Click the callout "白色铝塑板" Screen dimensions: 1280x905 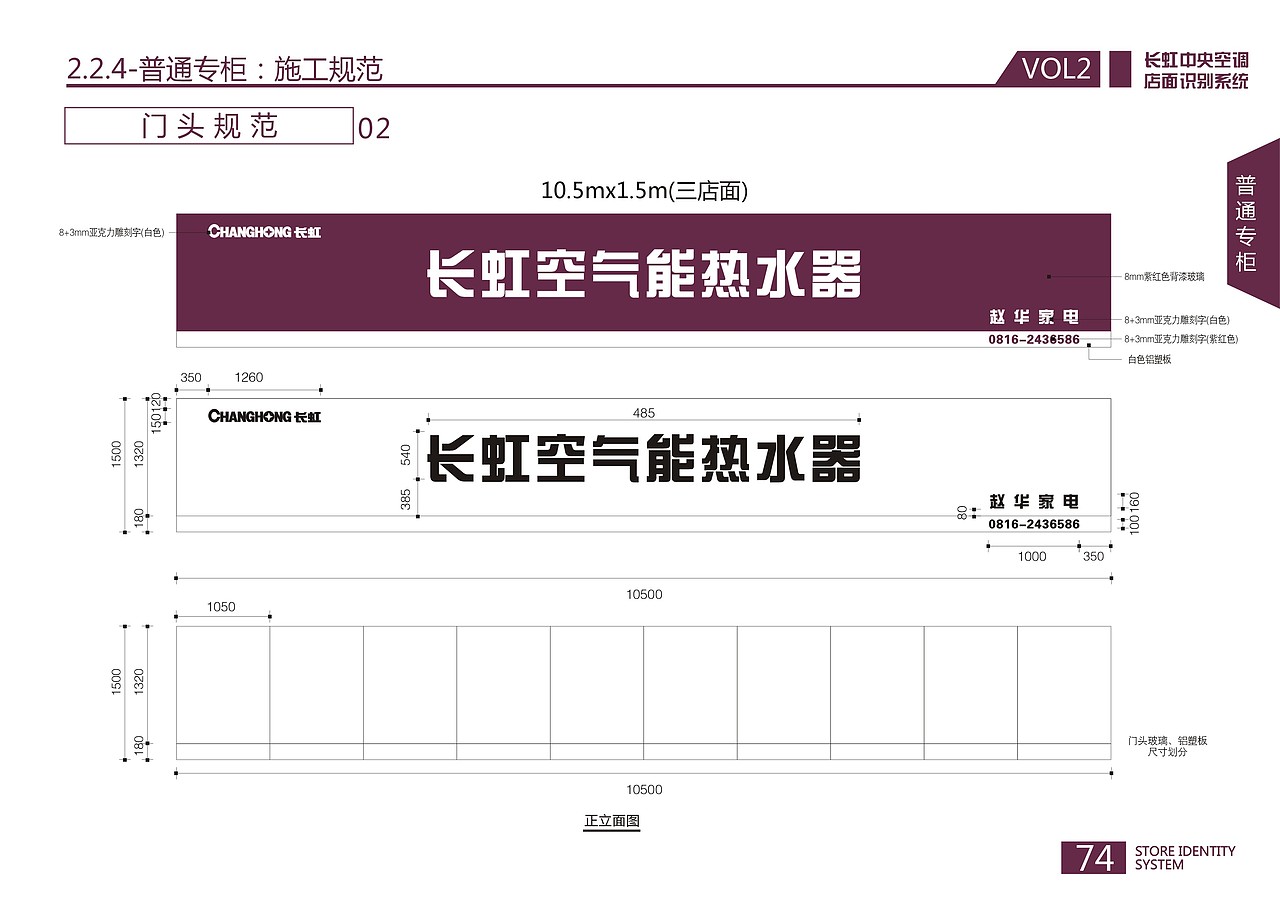pyautogui.click(x=1149, y=359)
